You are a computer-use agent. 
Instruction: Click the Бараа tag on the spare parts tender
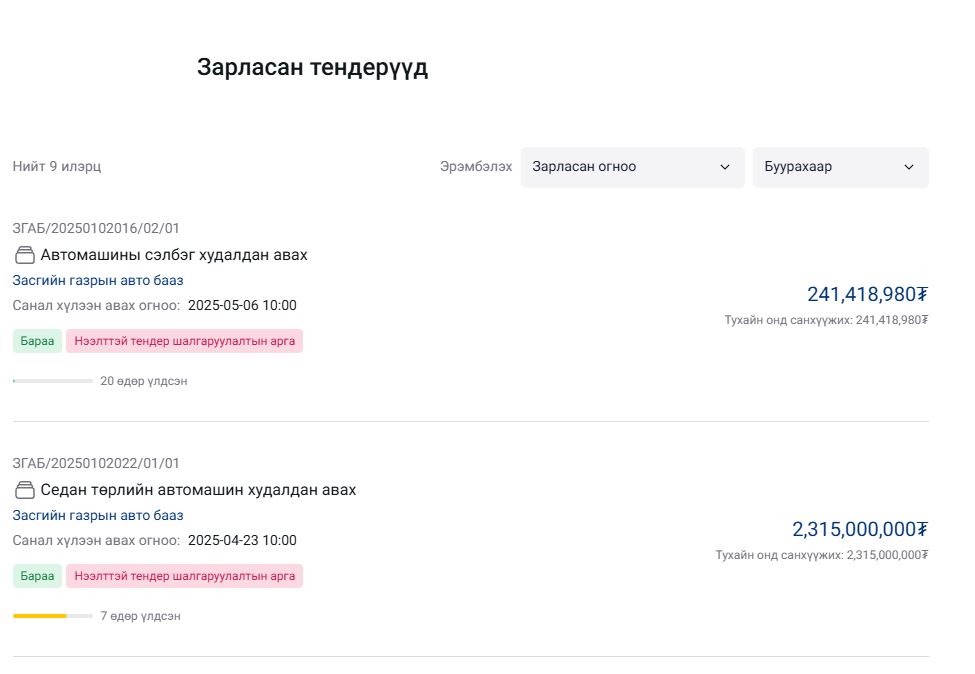37,341
